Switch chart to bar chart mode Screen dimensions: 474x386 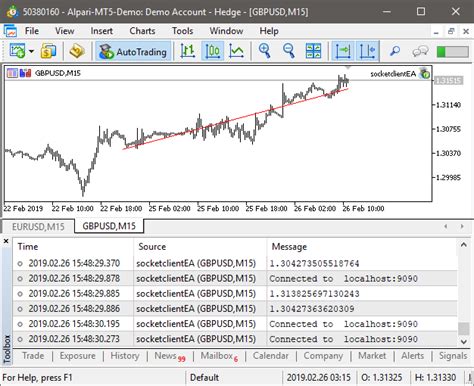coord(188,51)
